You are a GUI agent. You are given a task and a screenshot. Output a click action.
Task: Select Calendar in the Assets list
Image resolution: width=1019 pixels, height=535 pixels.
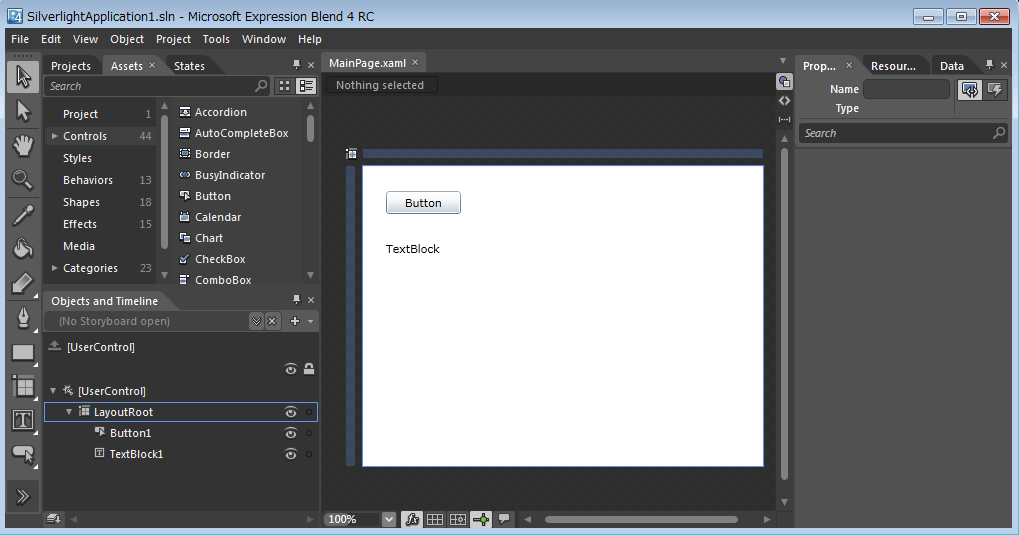click(218, 217)
